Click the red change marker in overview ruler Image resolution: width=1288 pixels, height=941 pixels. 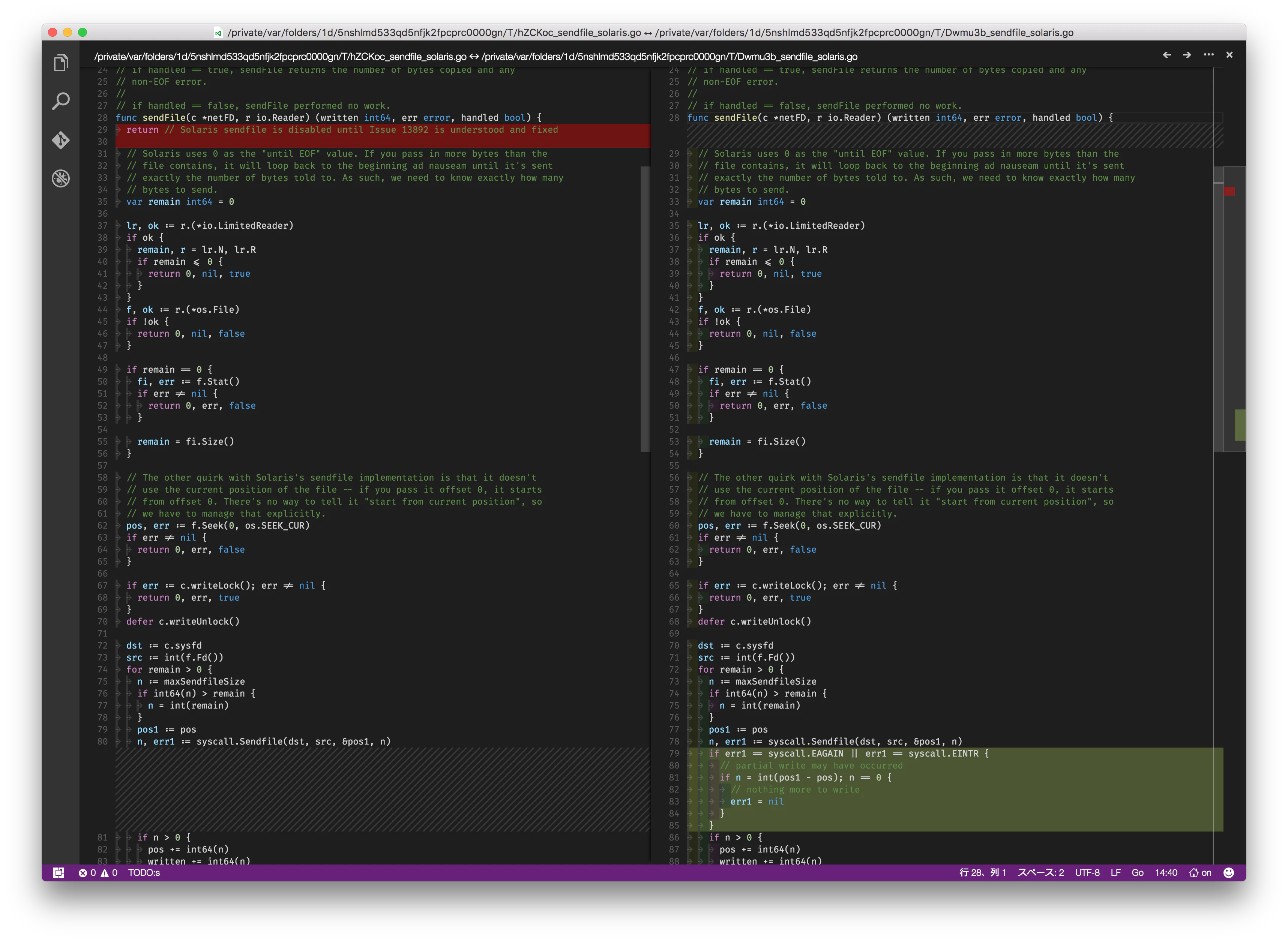[1229, 192]
